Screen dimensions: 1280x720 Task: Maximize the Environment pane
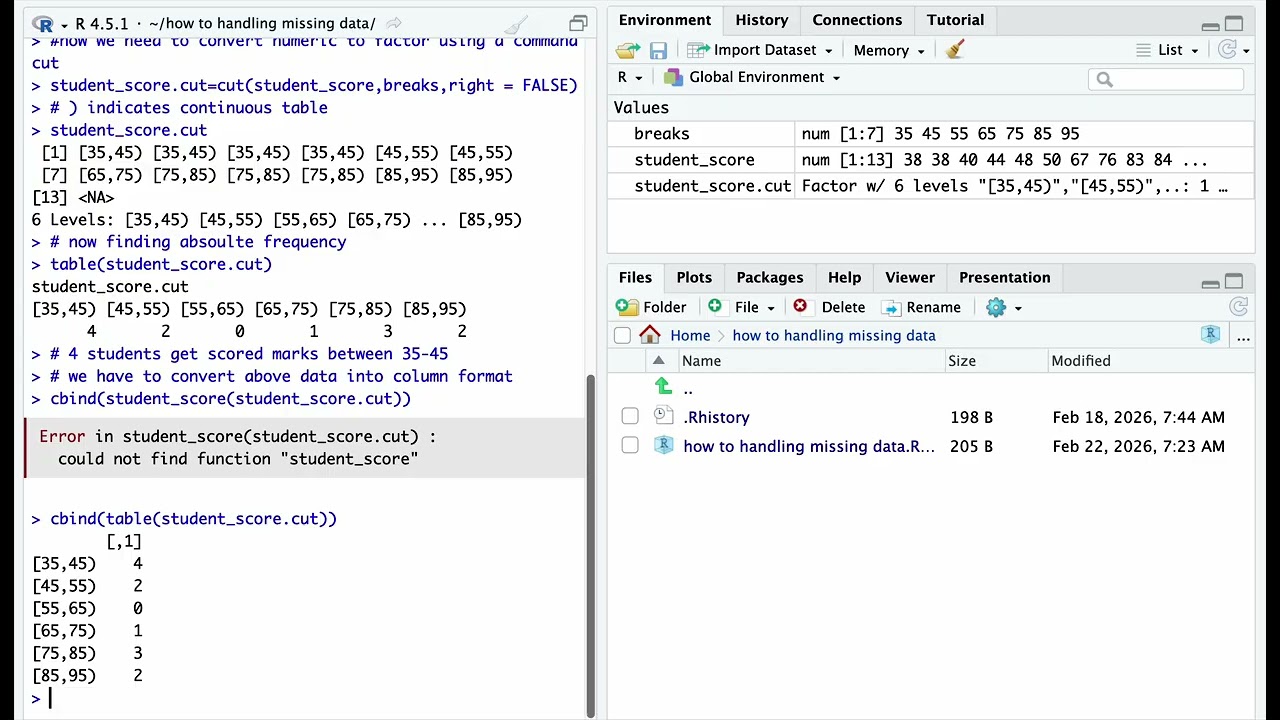tap(1234, 24)
